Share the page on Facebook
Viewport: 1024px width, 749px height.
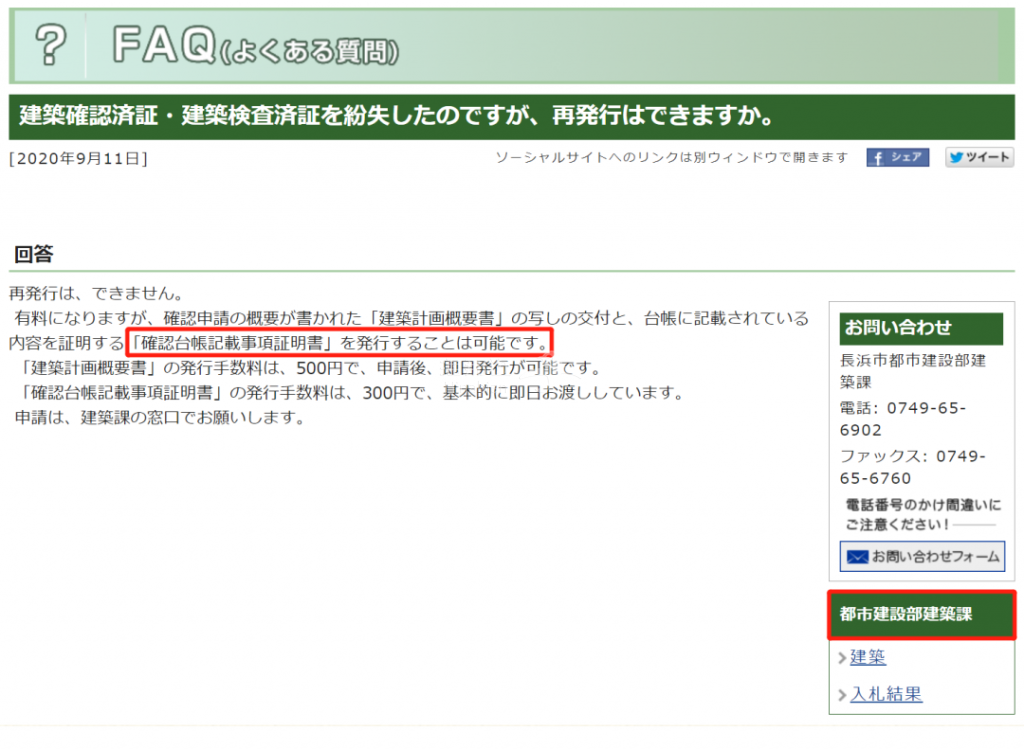click(897, 157)
